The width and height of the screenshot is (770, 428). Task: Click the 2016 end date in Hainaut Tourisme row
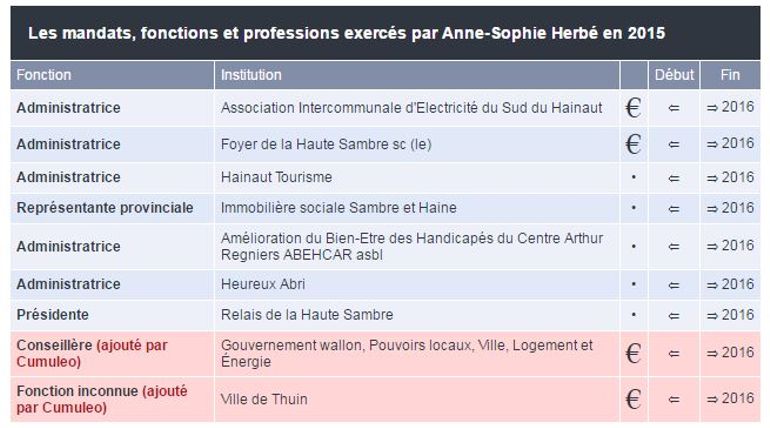731,177
